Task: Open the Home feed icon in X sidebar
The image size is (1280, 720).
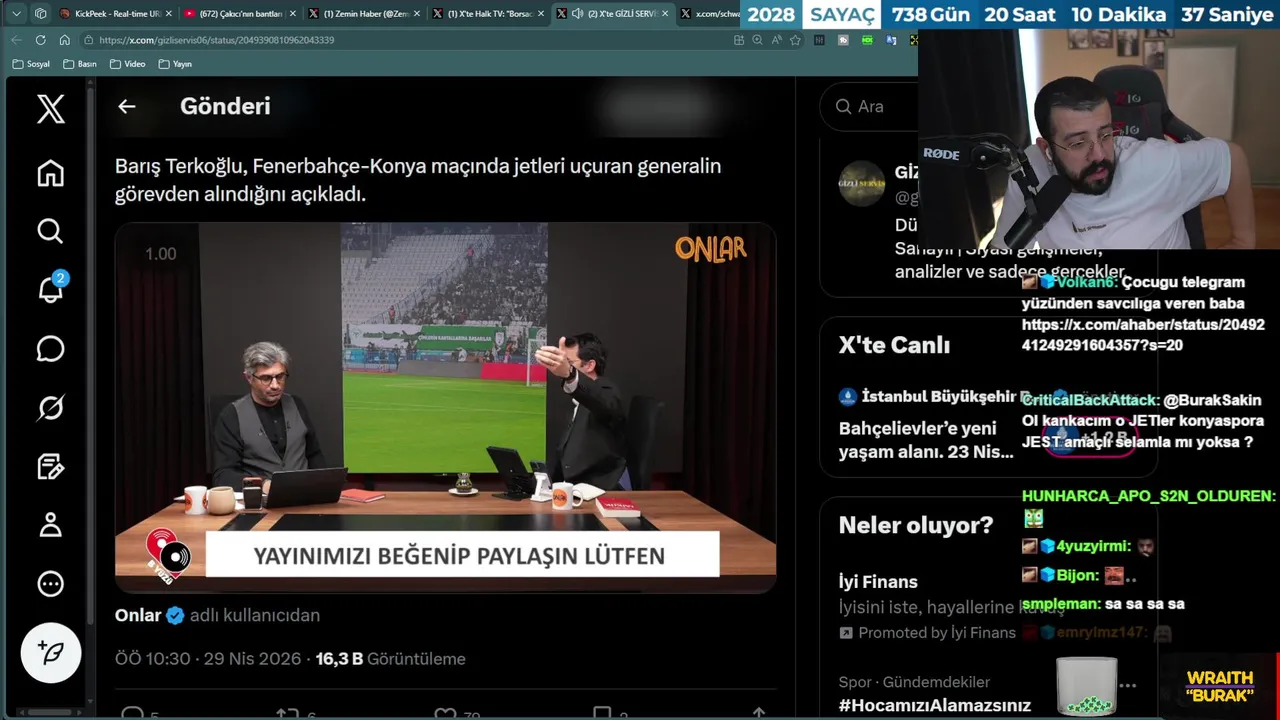Action: (51, 173)
